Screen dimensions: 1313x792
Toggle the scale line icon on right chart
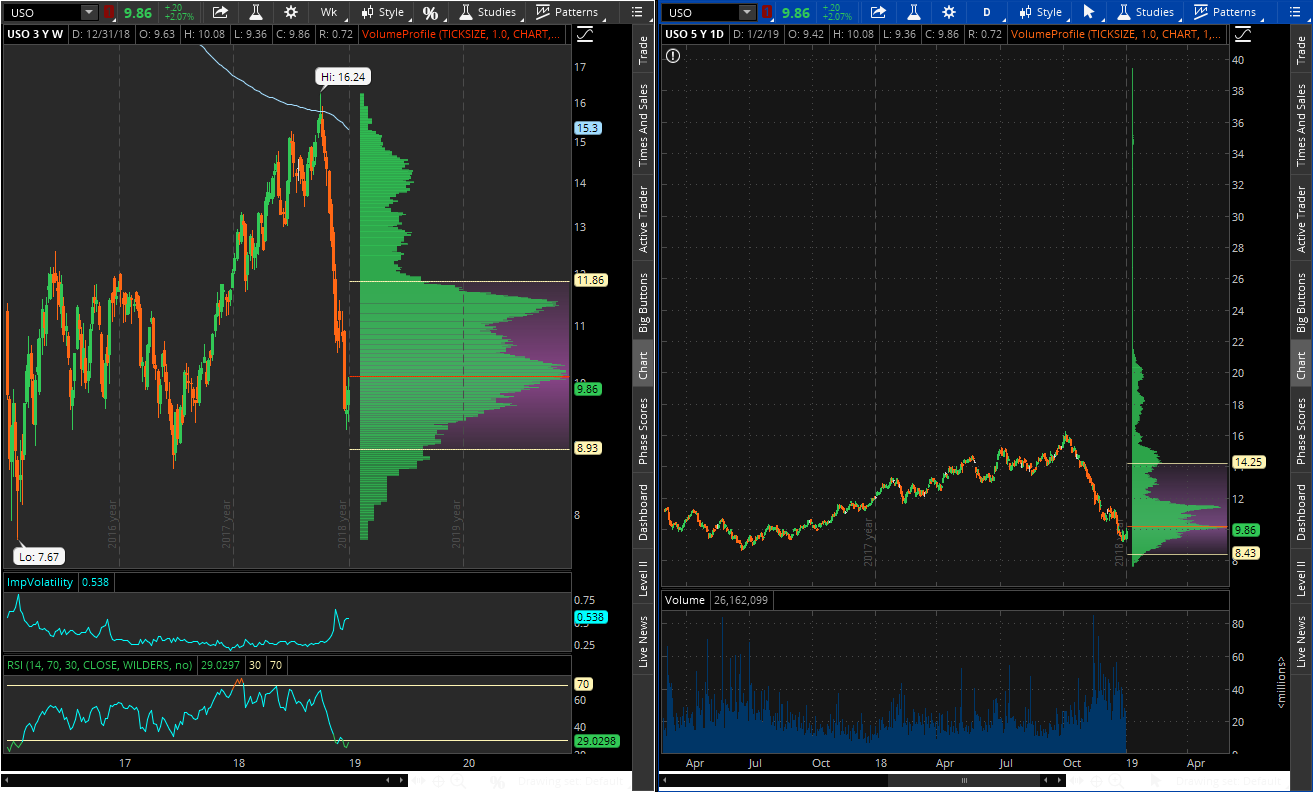(1243, 33)
